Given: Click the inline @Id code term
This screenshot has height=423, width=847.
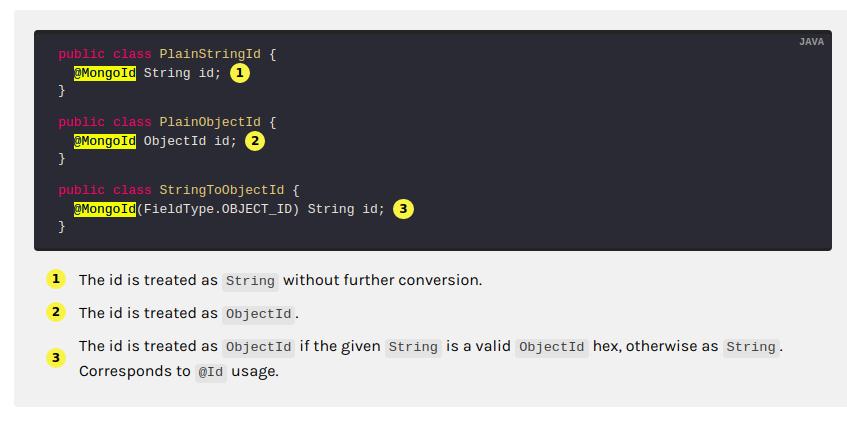Looking at the screenshot, I should pyautogui.click(x=210, y=372).
